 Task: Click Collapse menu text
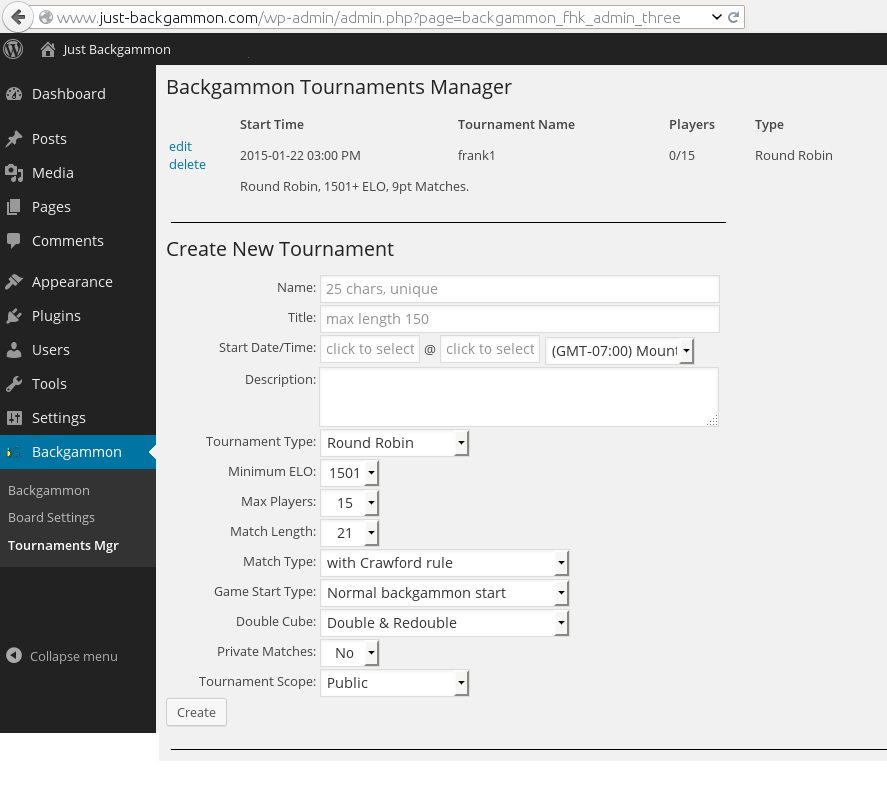pyautogui.click(x=74, y=656)
